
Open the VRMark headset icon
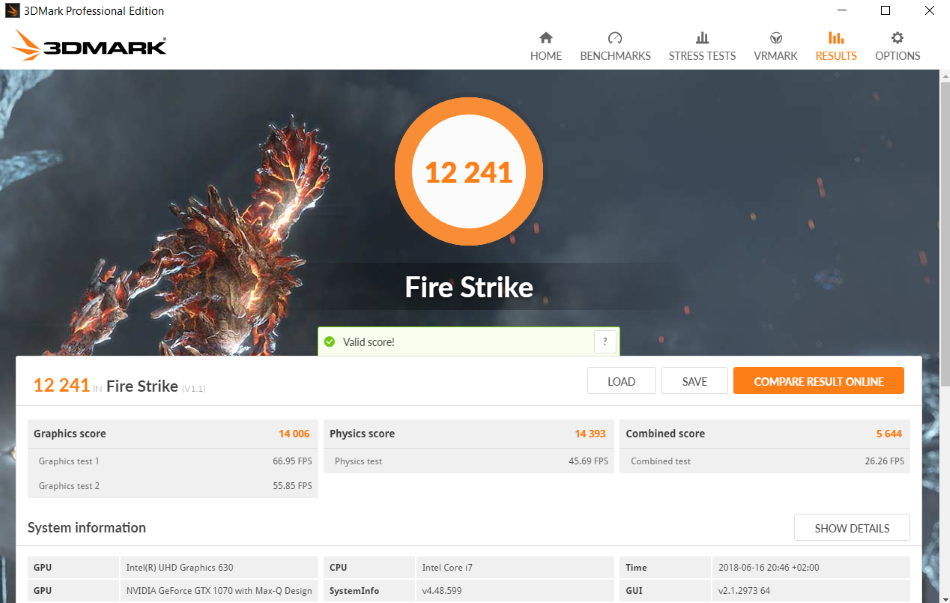776,38
